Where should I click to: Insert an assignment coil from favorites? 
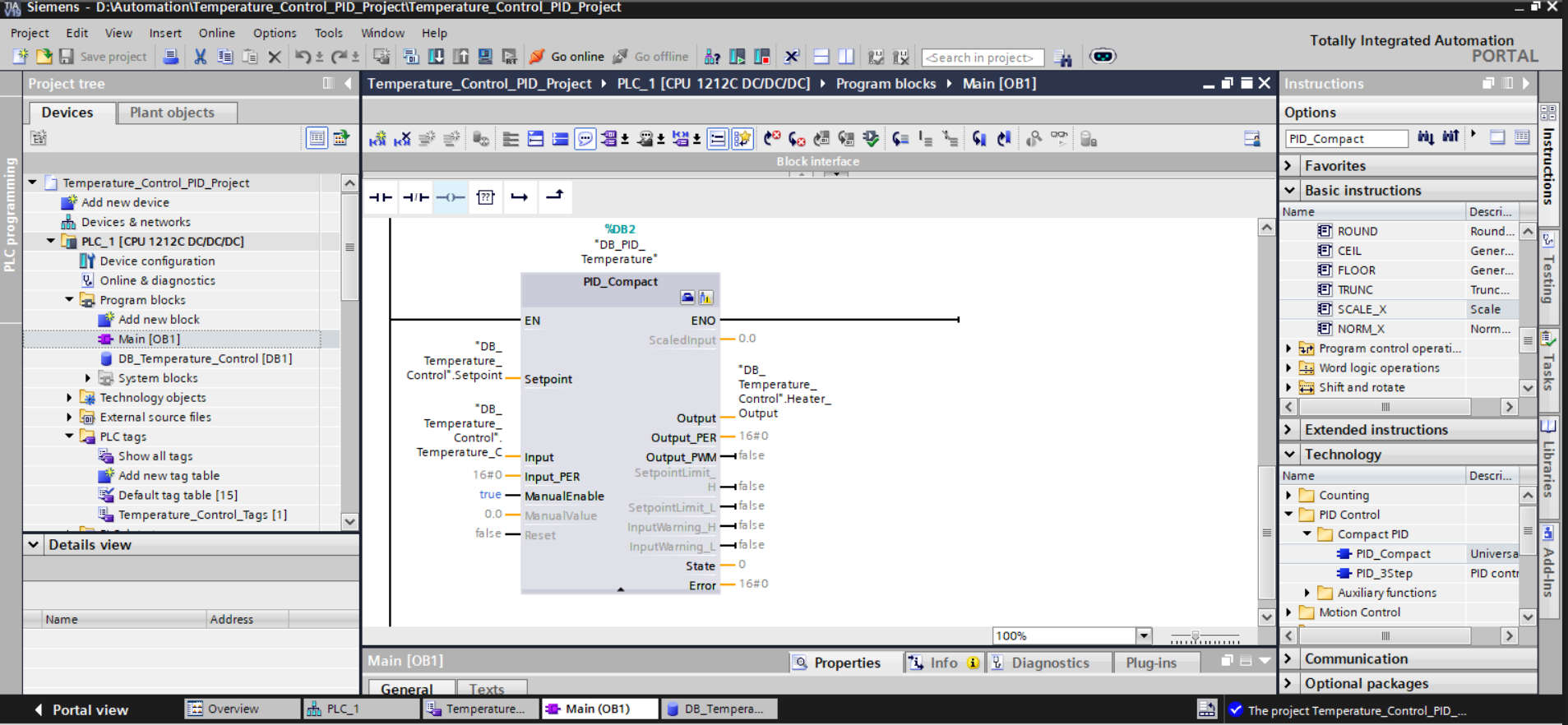click(451, 197)
